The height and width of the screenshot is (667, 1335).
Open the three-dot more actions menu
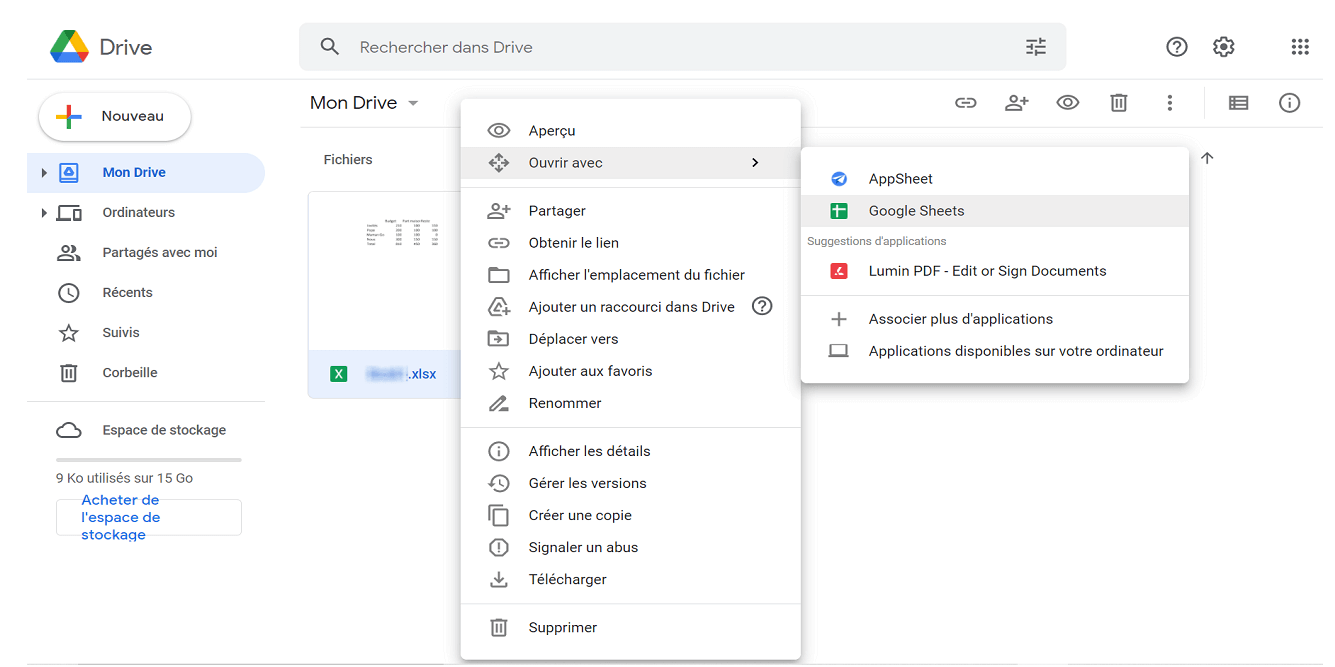pyautogui.click(x=1170, y=103)
